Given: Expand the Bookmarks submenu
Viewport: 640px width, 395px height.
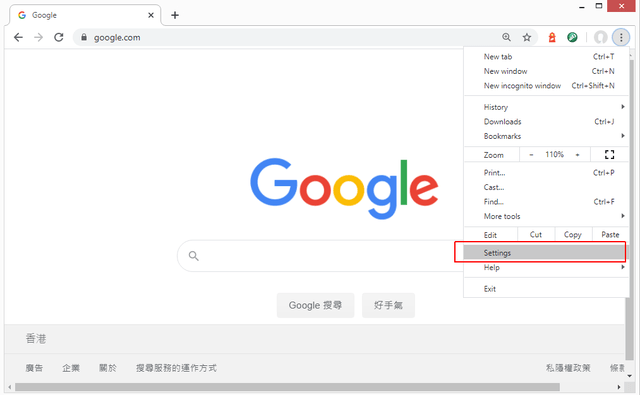Looking at the screenshot, I should point(546,136).
